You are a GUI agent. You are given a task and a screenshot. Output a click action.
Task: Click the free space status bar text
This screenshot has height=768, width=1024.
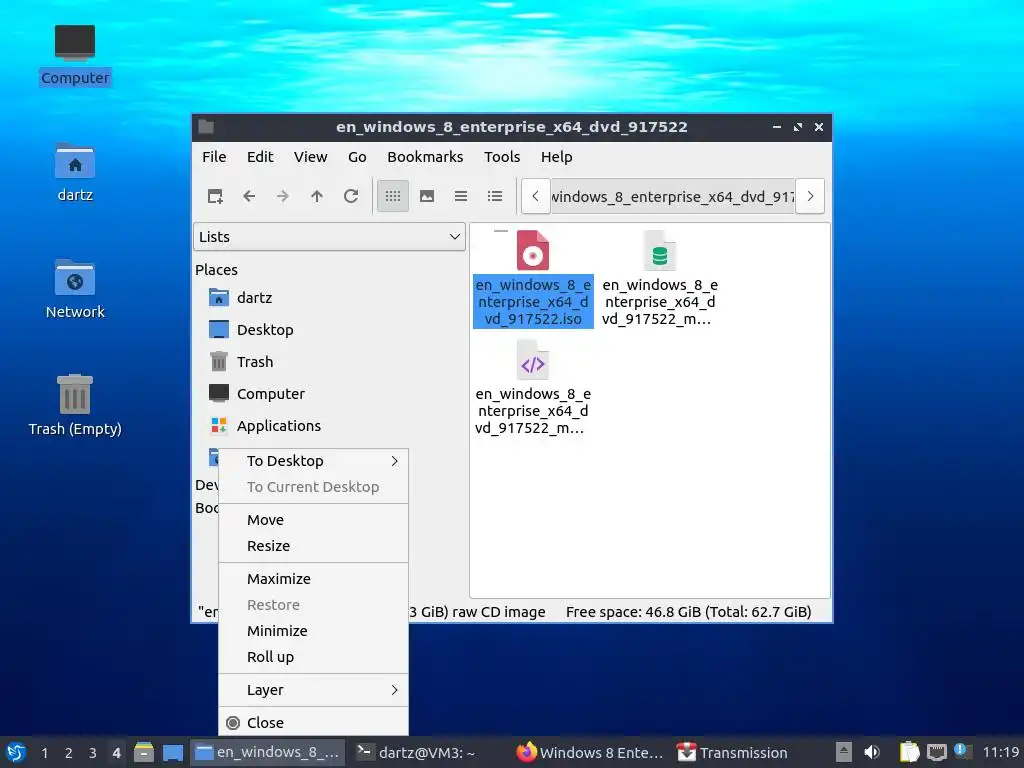(688, 612)
